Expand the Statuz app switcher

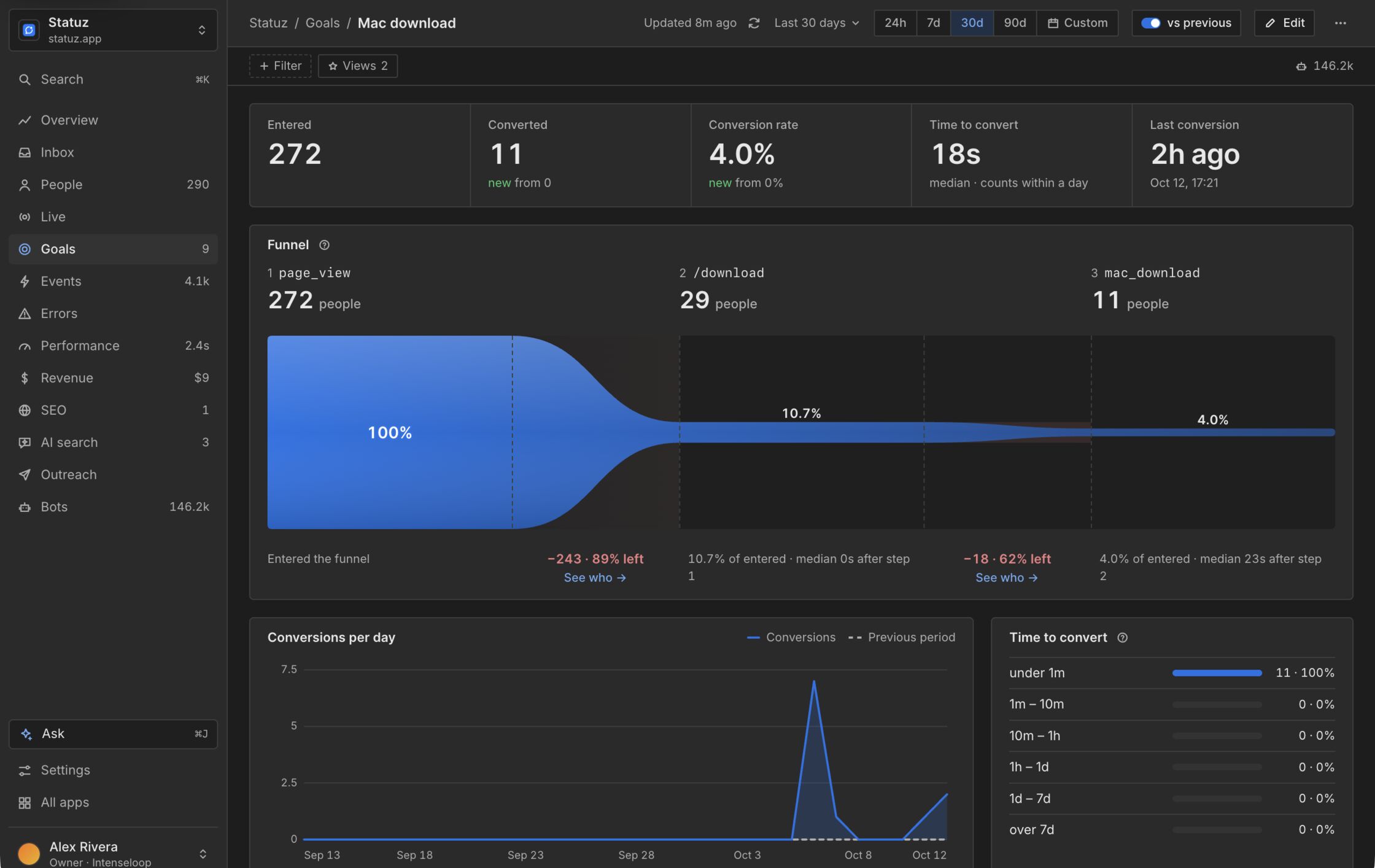coord(114,30)
